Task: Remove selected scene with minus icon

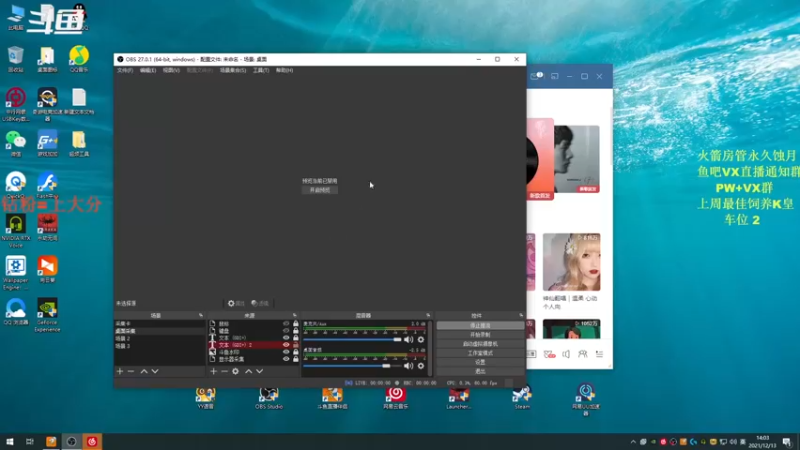Action: point(131,371)
